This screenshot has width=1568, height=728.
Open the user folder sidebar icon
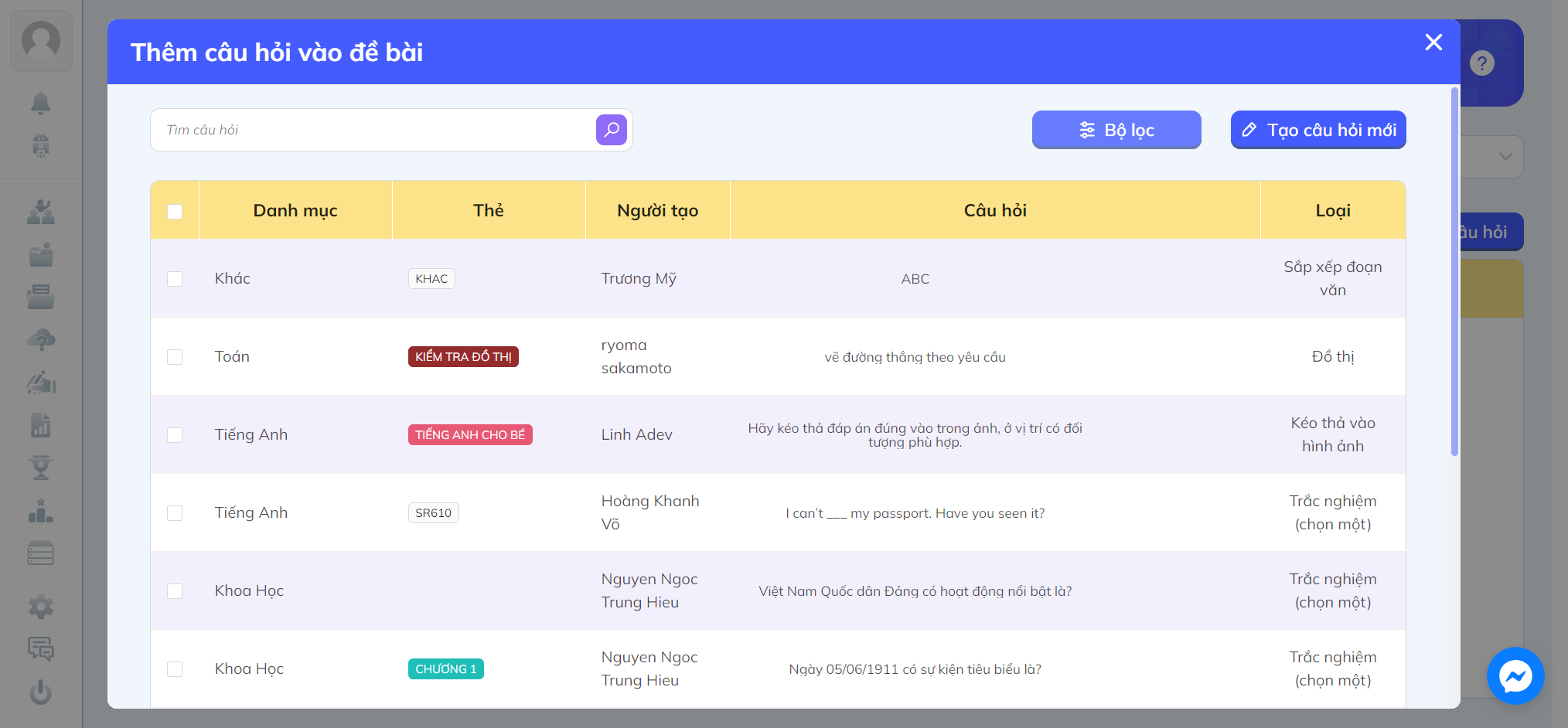(x=41, y=254)
